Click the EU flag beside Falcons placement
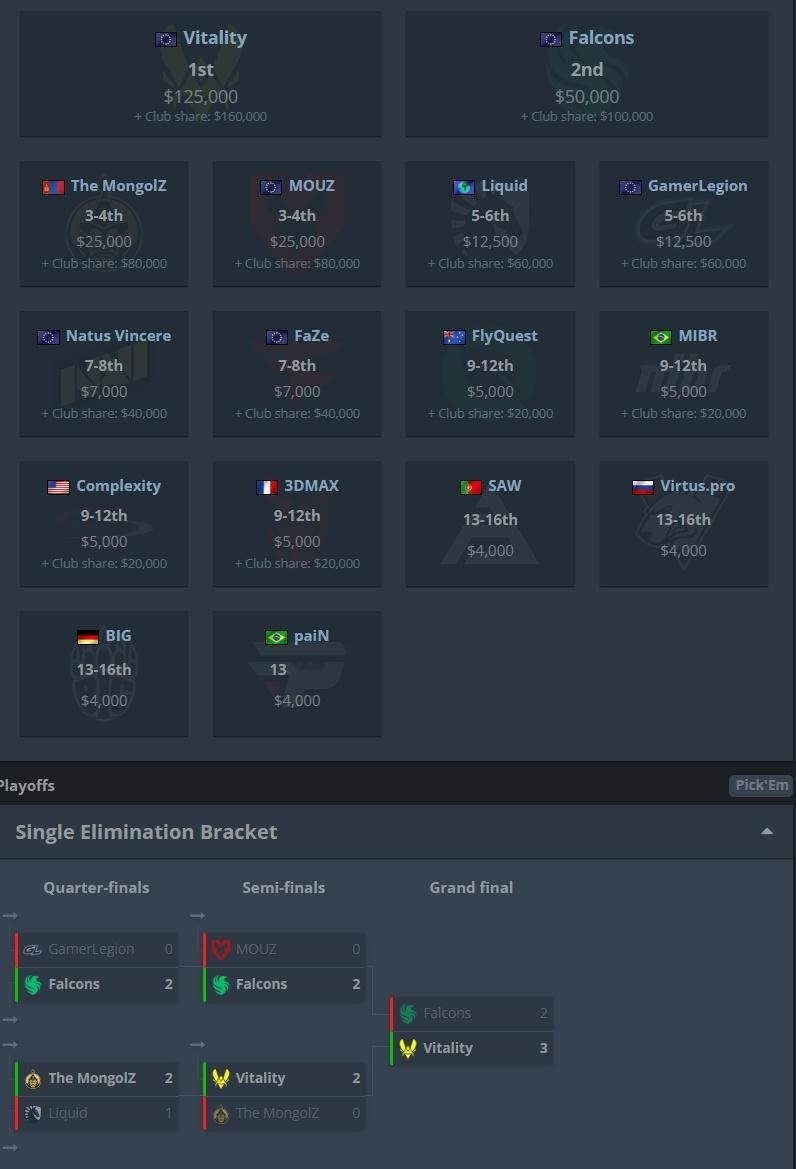 coord(551,40)
